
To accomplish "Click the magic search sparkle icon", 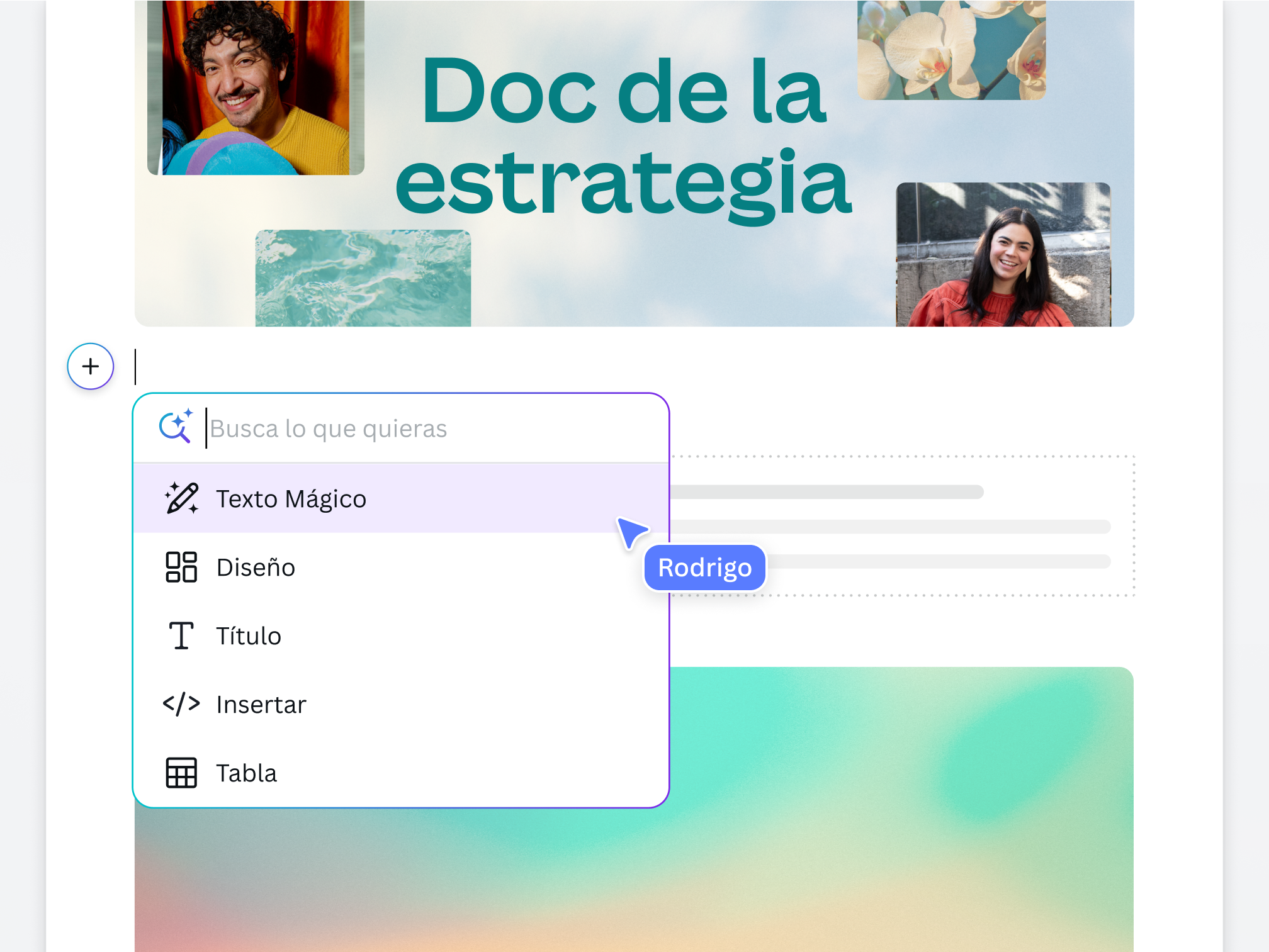I will [176, 427].
